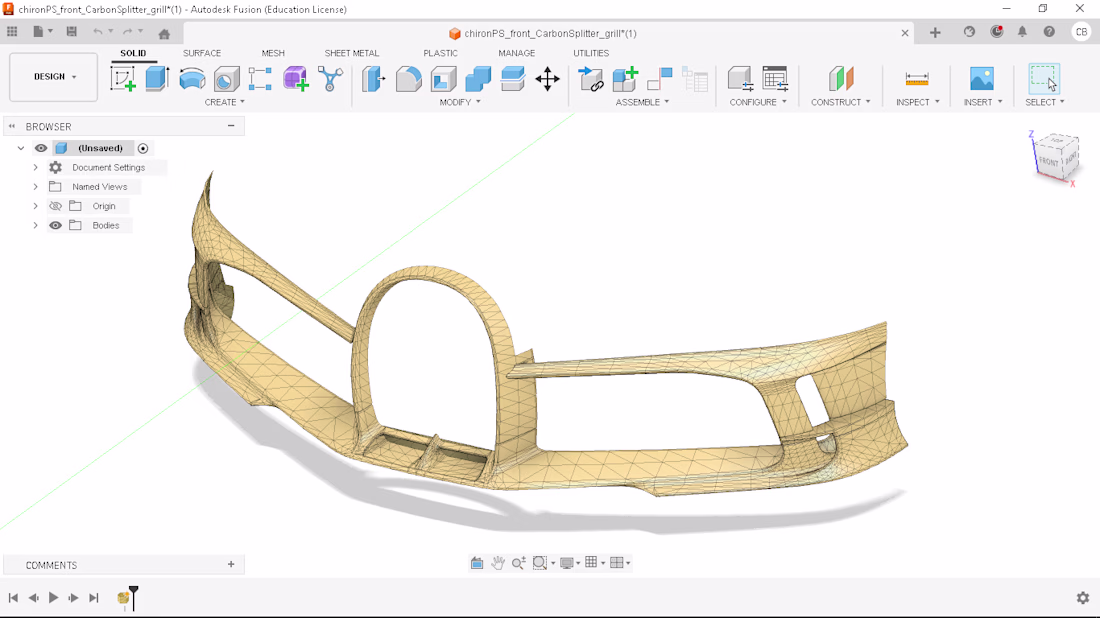Expand the Origin node
The width and height of the screenshot is (1100, 618).
[36, 206]
